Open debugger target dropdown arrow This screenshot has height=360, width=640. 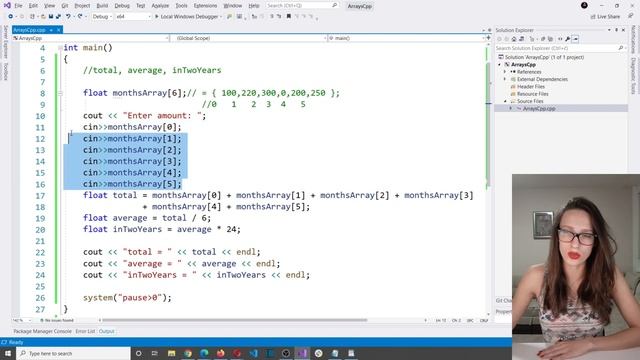221,17
